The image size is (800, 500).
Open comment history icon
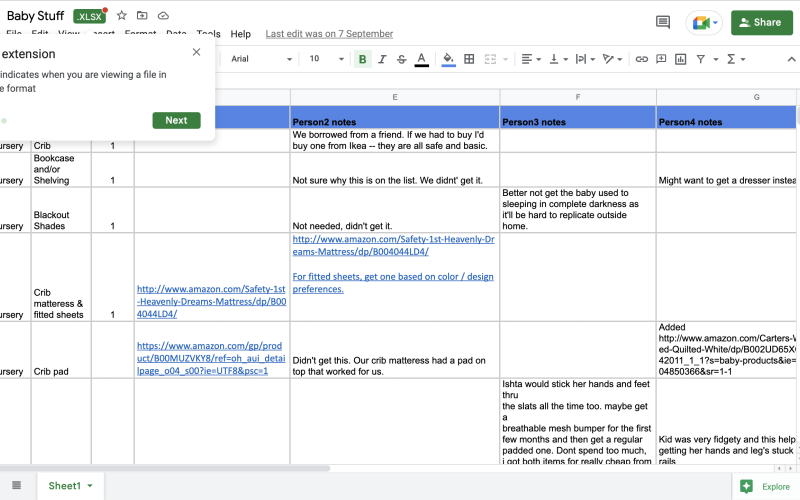point(662,22)
